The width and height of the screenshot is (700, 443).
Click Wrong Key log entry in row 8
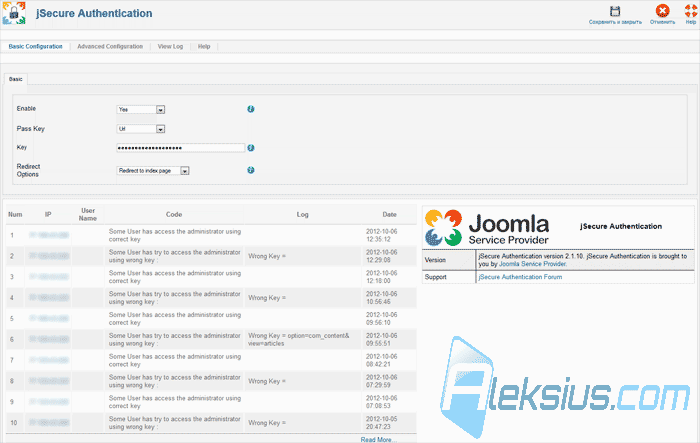[x=267, y=381]
